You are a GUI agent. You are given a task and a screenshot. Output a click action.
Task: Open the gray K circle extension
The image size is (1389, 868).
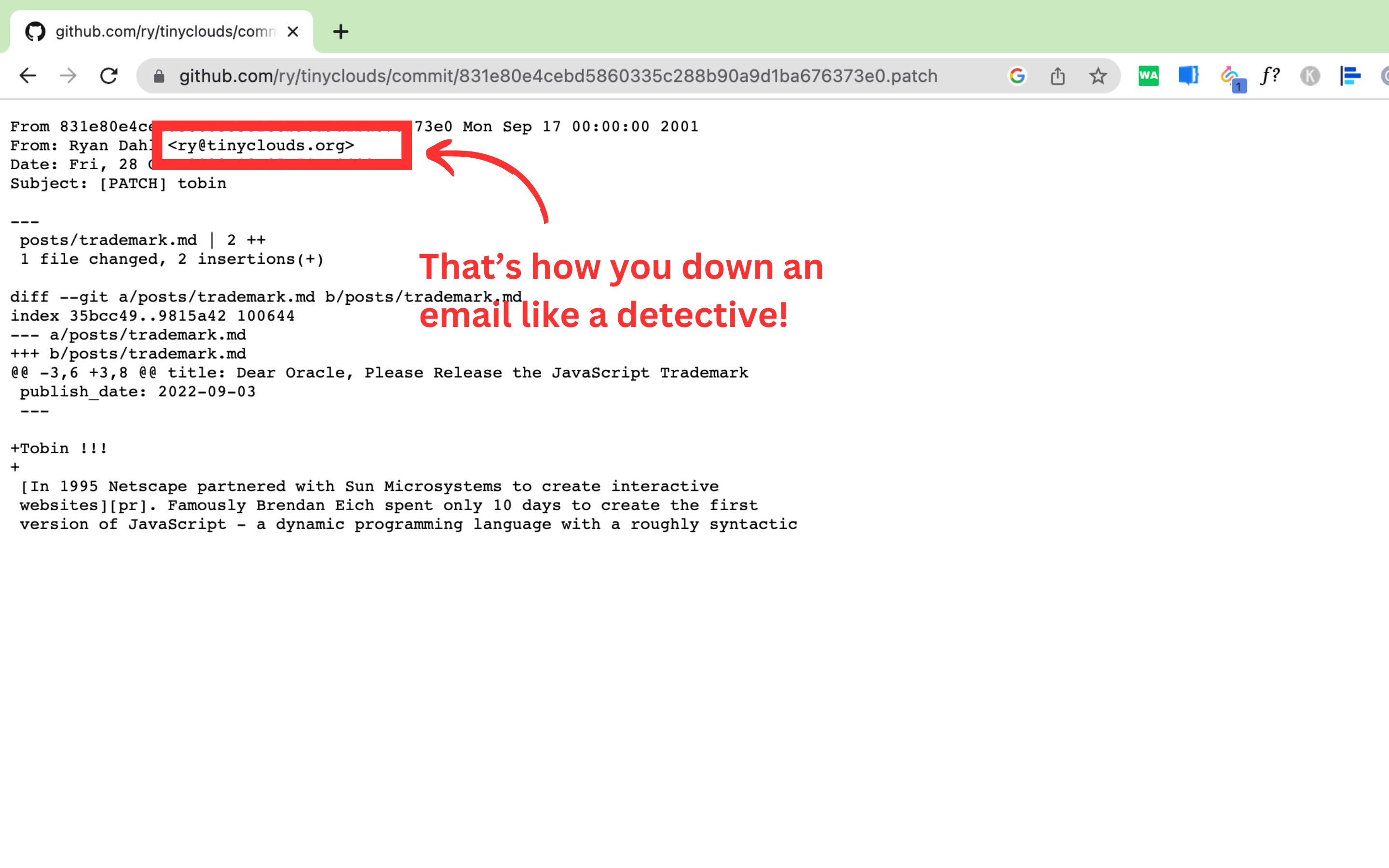click(x=1310, y=76)
